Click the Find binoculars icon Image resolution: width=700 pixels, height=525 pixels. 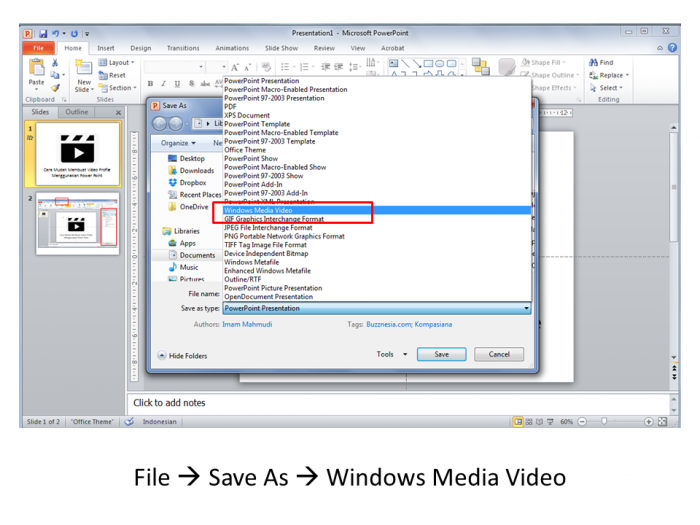[594, 62]
